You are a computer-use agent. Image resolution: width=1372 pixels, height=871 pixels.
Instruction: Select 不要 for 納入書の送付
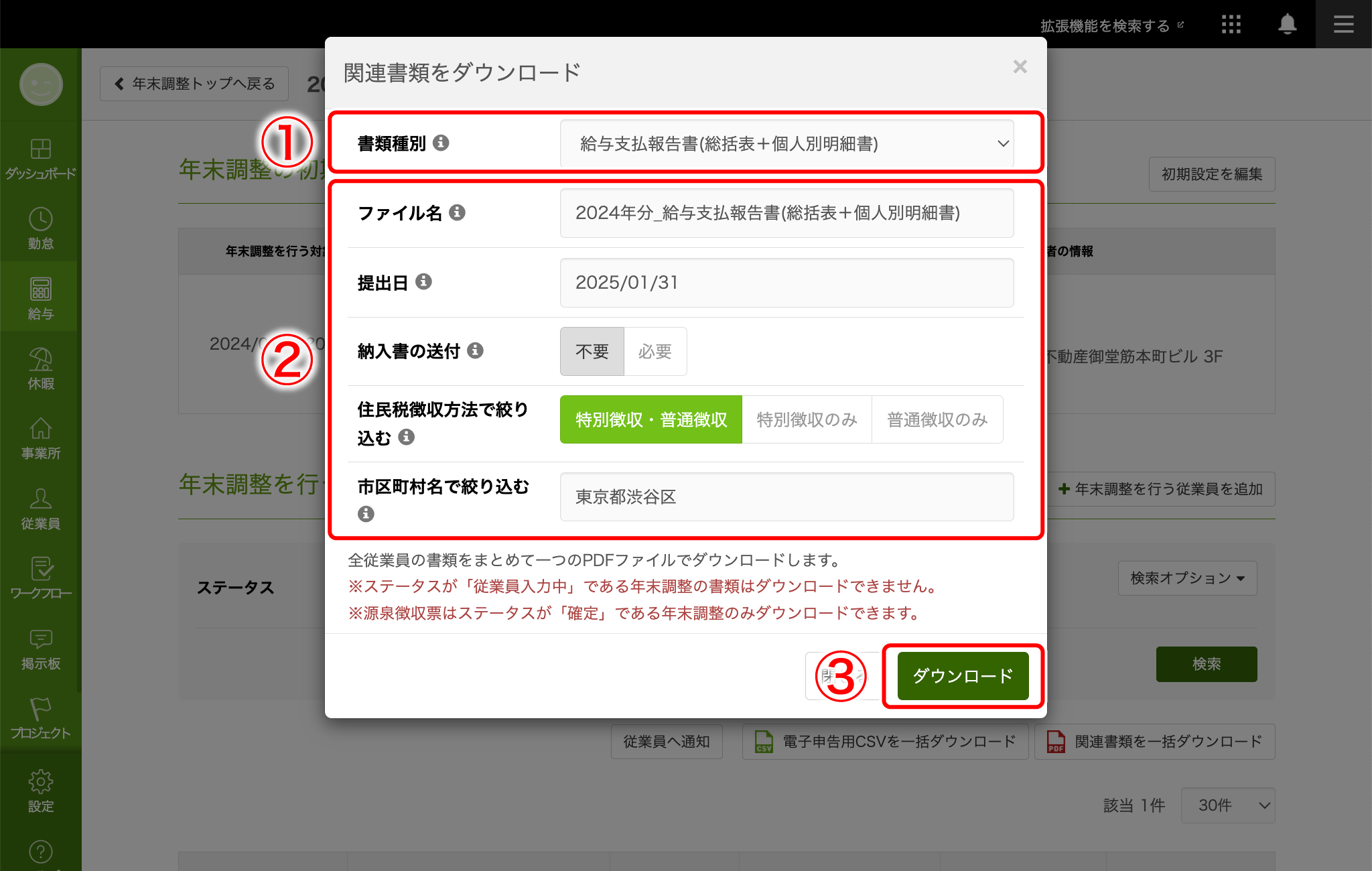coord(592,351)
